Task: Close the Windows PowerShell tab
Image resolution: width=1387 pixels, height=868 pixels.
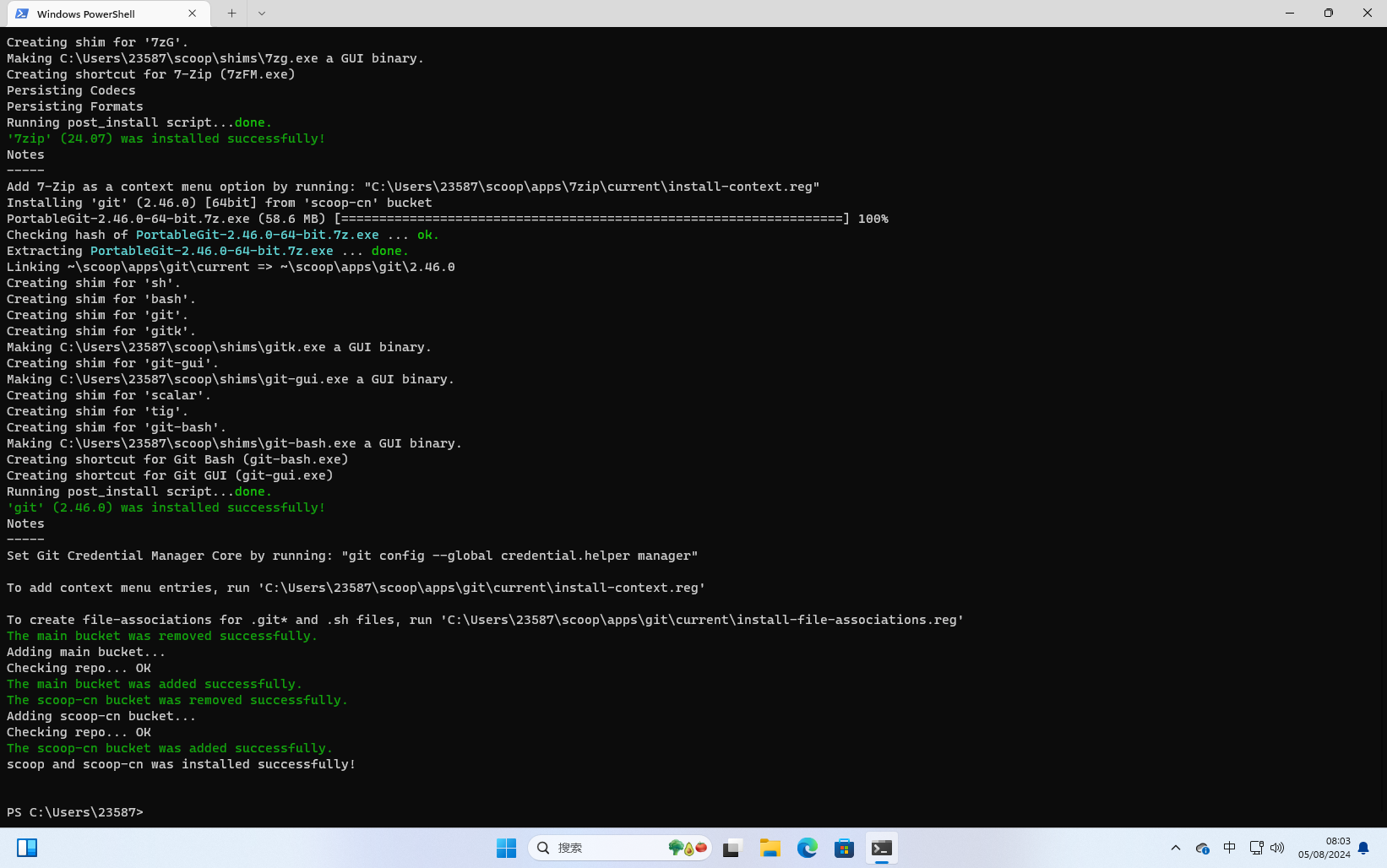Action: [193, 14]
